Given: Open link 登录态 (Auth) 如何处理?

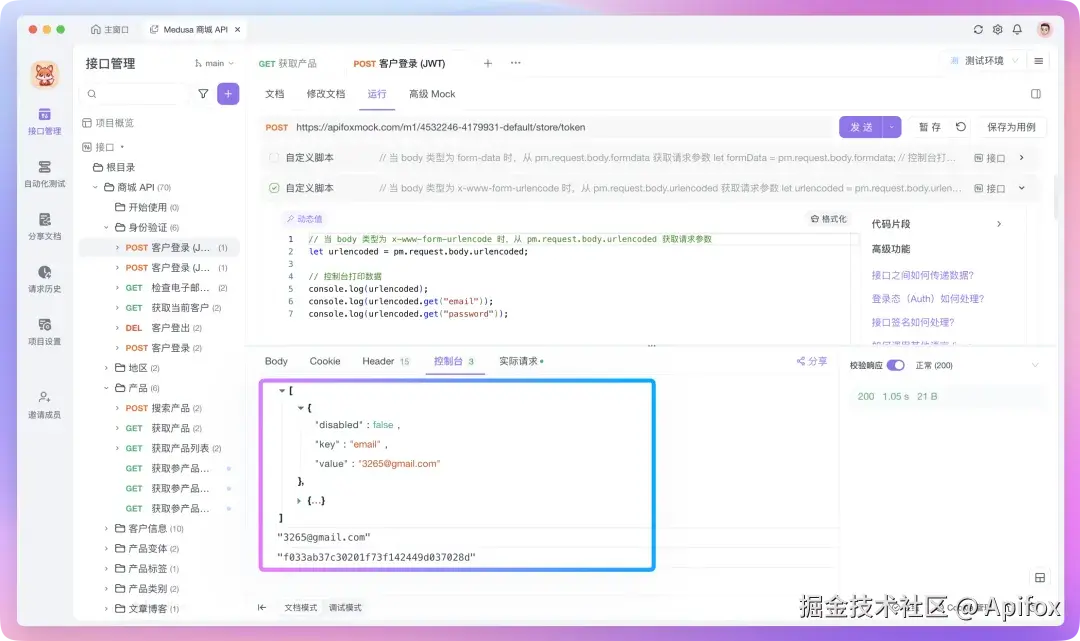Looking at the screenshot, I should click(927, 299).
